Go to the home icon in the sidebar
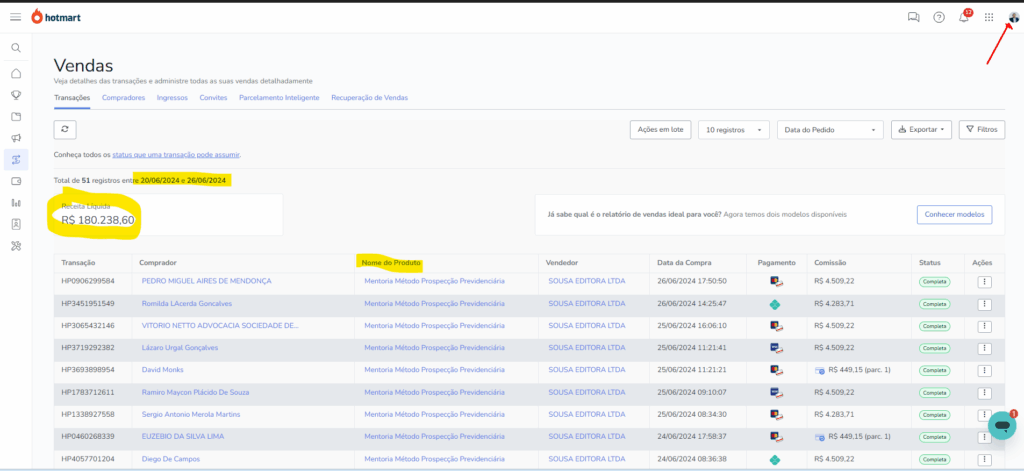Viewport: 1024px width, 471px height. pos(16,73)
